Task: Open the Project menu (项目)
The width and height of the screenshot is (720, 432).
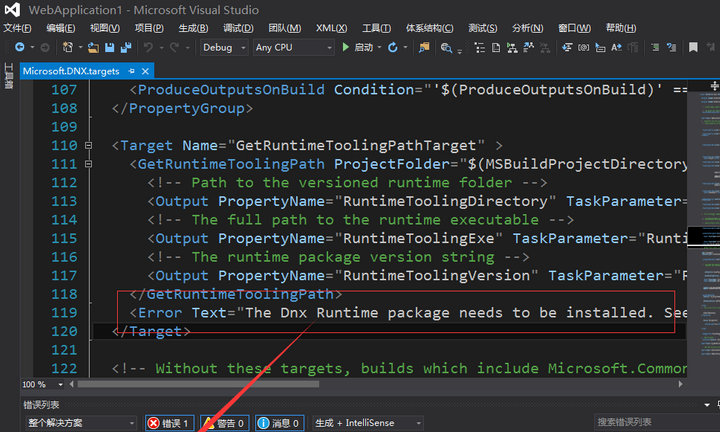Action: tap(149, 28)
